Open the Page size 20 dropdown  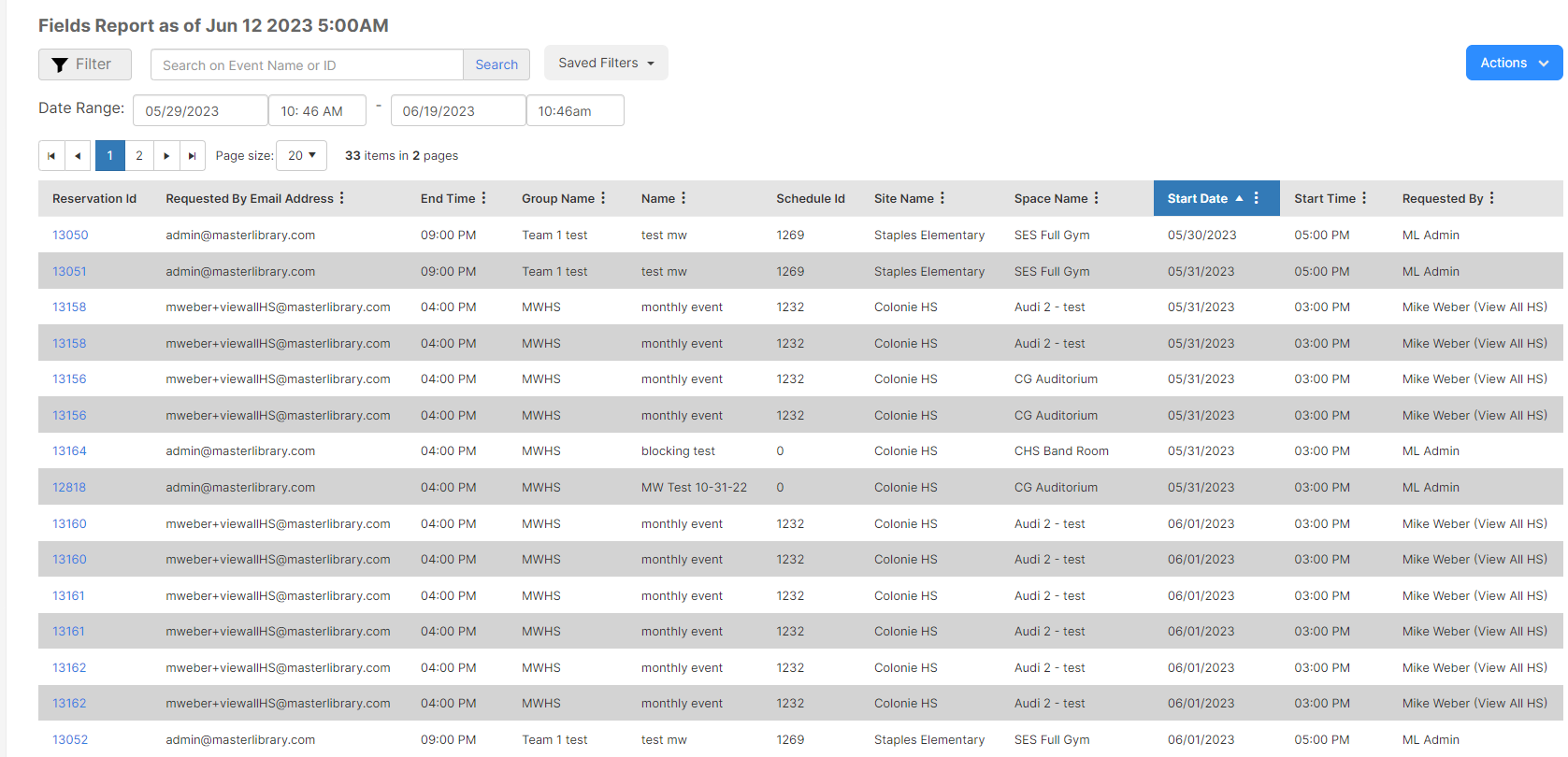[301, 156]
